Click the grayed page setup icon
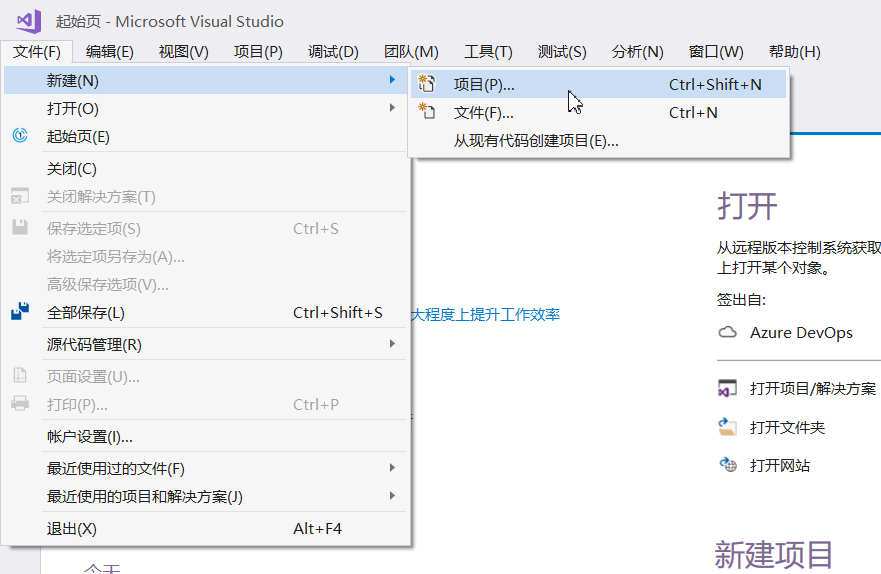The height and width of the screenshot is (574, 881). point(20,375)
